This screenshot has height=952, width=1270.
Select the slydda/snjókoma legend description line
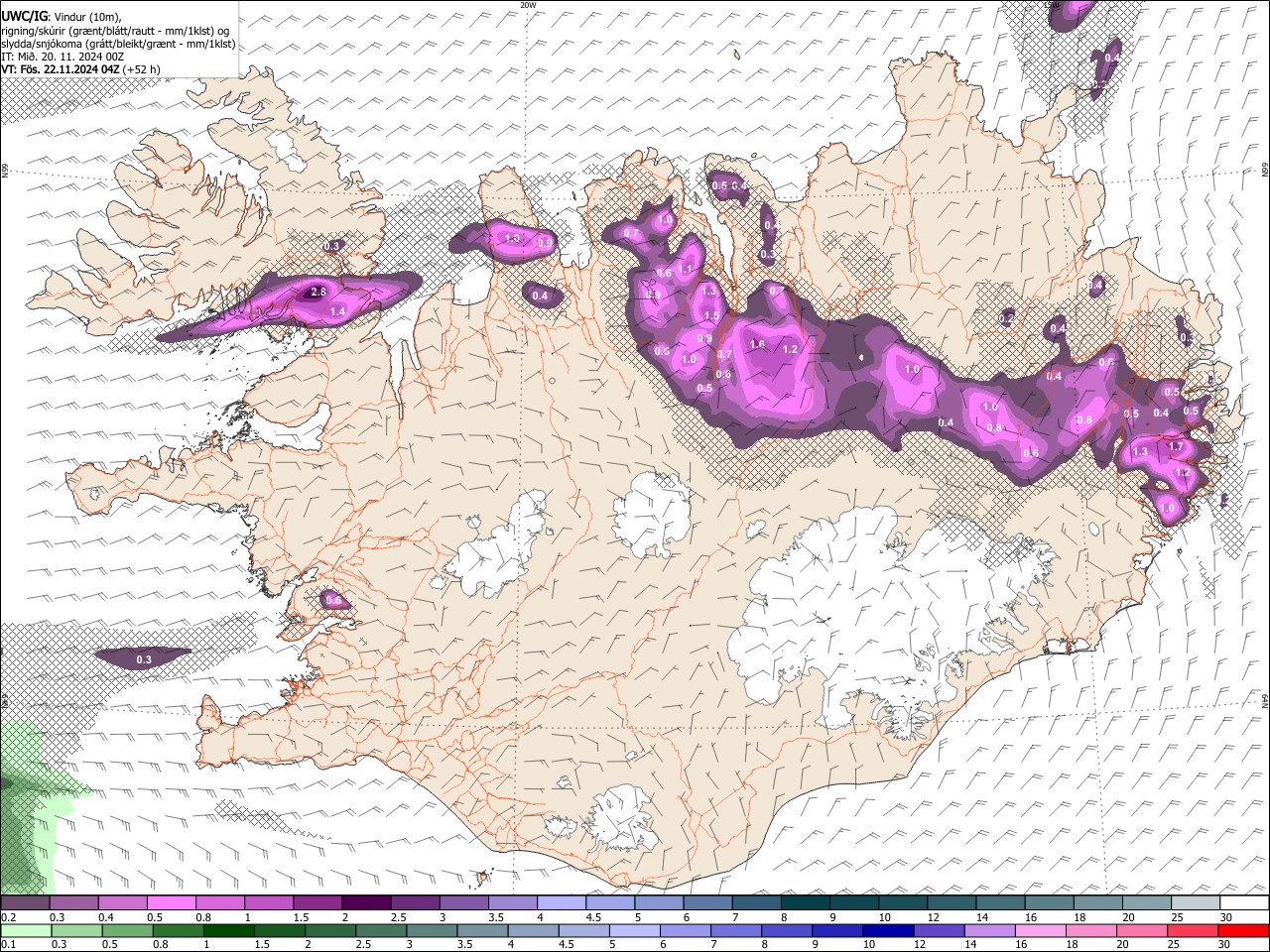pos(118,44)
